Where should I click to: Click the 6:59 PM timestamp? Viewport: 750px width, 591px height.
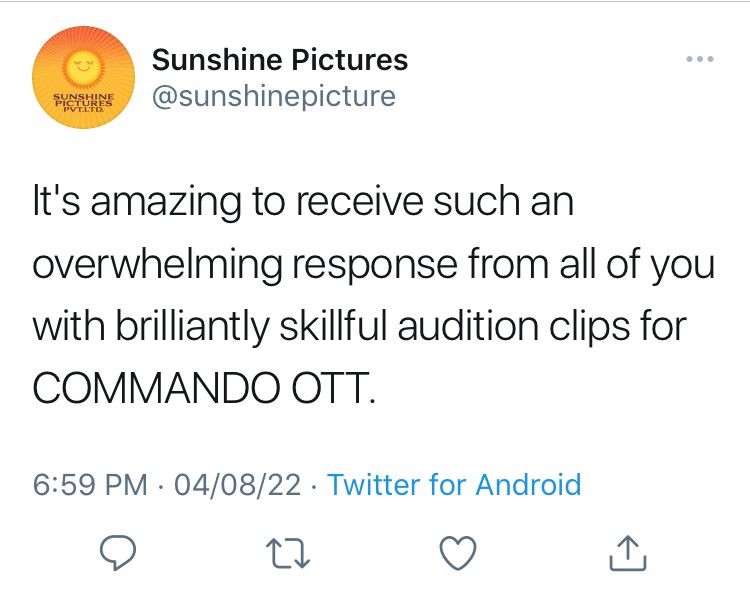click(90, 485)
